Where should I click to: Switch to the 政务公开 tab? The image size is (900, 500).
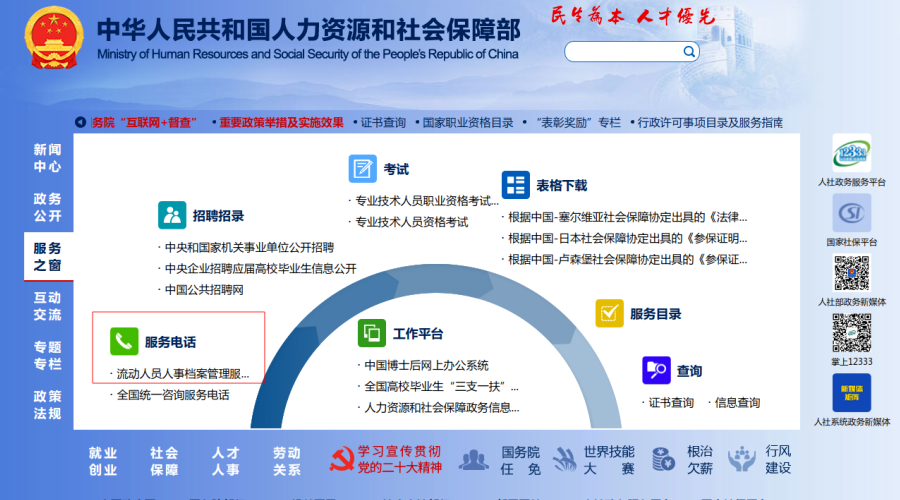[x=47, y=207]
